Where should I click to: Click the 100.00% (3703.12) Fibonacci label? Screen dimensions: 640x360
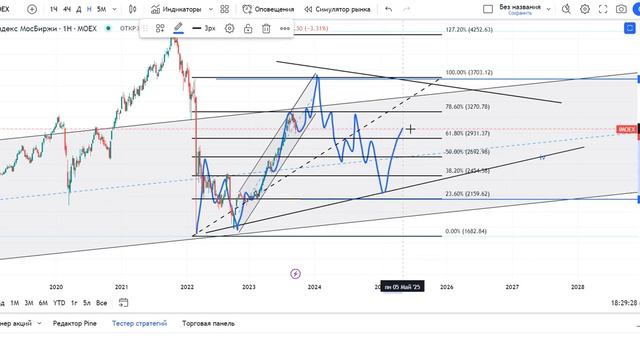(469, 72)
